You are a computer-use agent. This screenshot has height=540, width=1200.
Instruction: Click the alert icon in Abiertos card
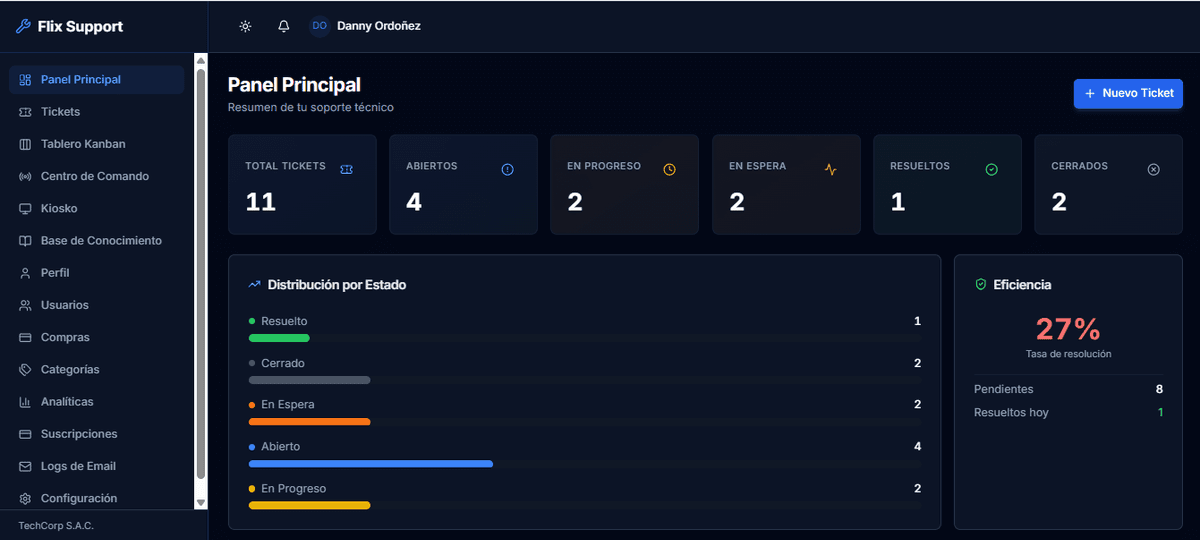(x=507, y=170)
